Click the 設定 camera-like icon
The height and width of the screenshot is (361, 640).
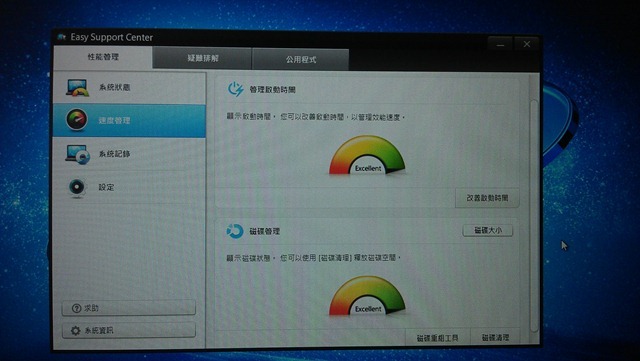[77, 187]
